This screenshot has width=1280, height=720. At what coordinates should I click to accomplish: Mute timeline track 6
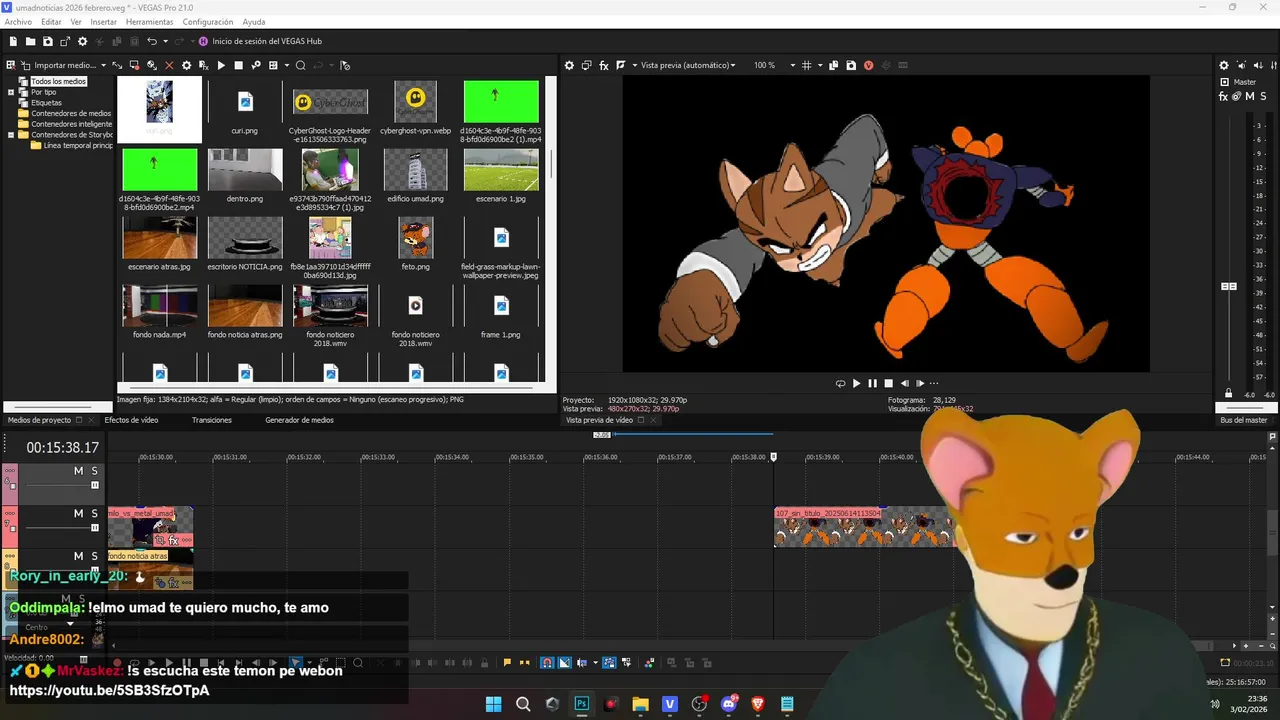[78, 471]
